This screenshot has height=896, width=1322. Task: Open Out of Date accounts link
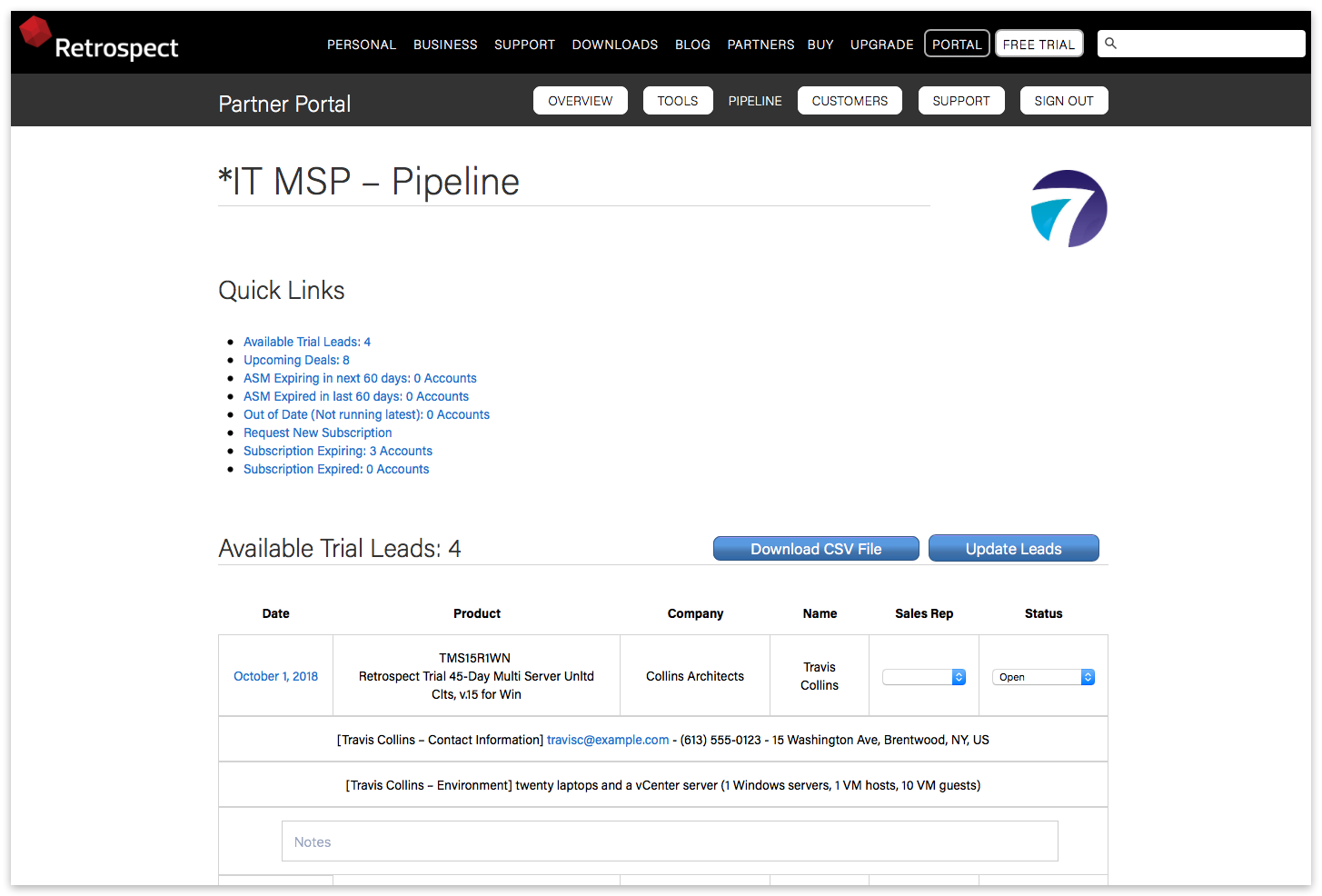click(x=366, y=414)
